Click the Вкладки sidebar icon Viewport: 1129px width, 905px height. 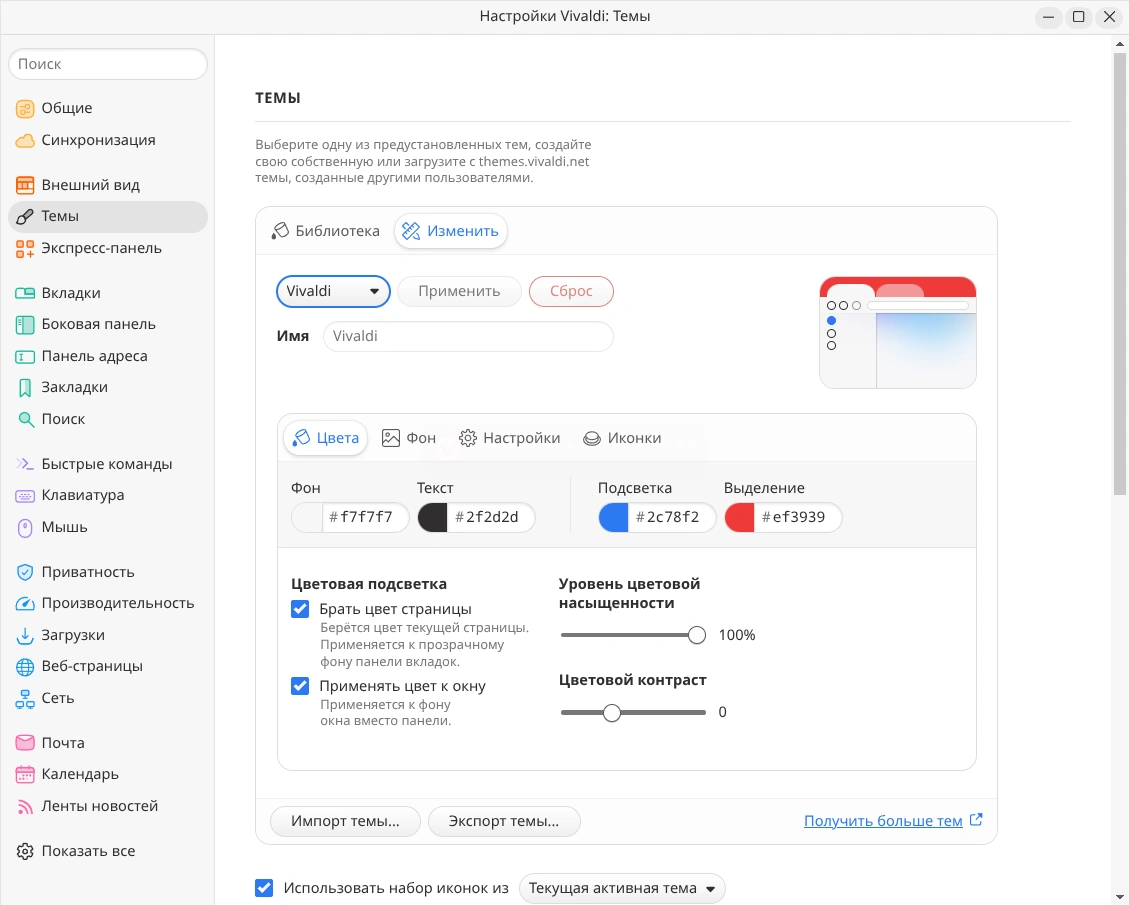click(25, 293)
